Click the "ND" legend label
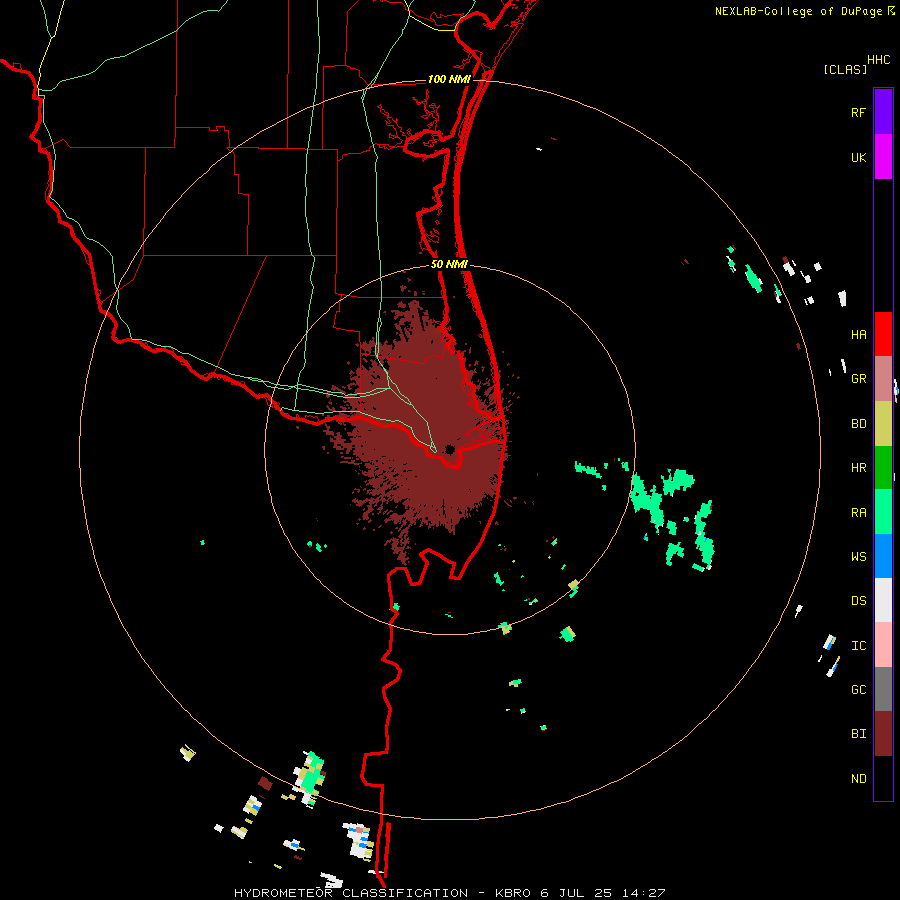The height and width of the screenshot is (900, 900). (x=858, y=779)
